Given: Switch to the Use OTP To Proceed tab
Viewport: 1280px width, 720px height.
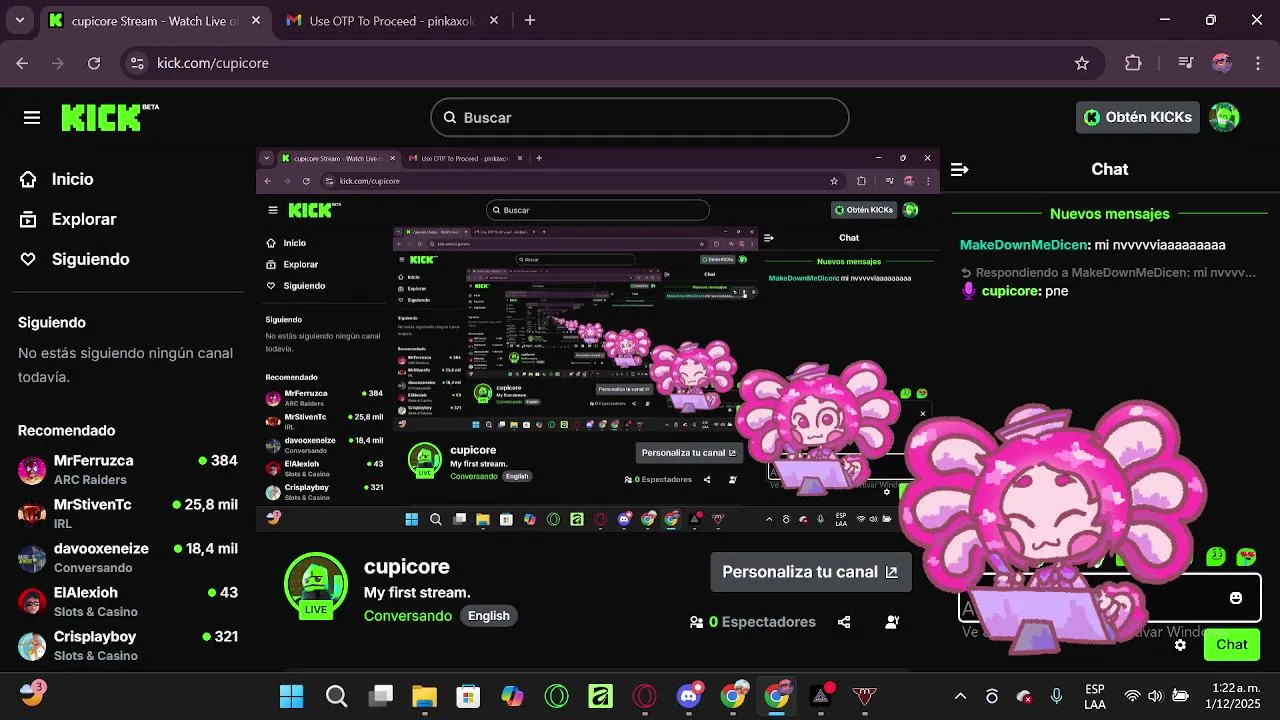Looking at the screenshot, I should point(390,21).
